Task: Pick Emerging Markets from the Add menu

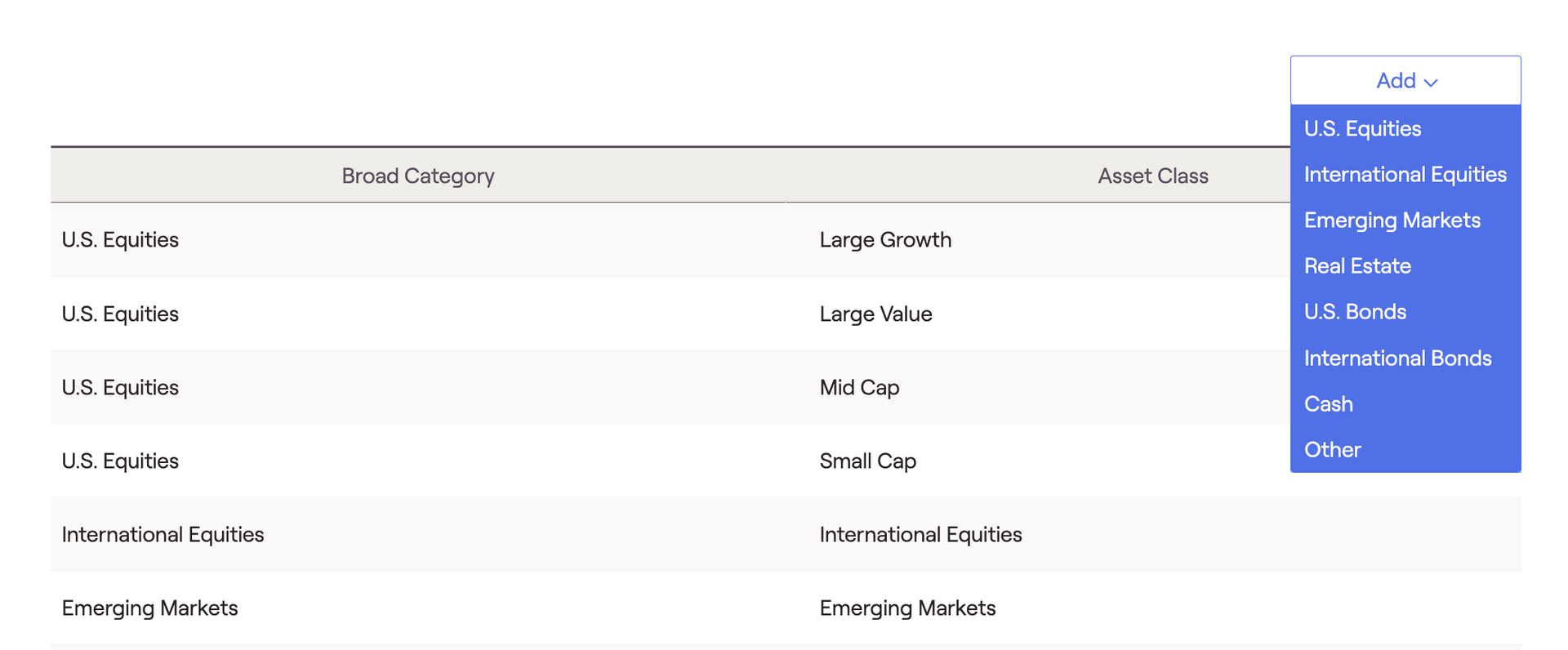Action: [1405, 220]
